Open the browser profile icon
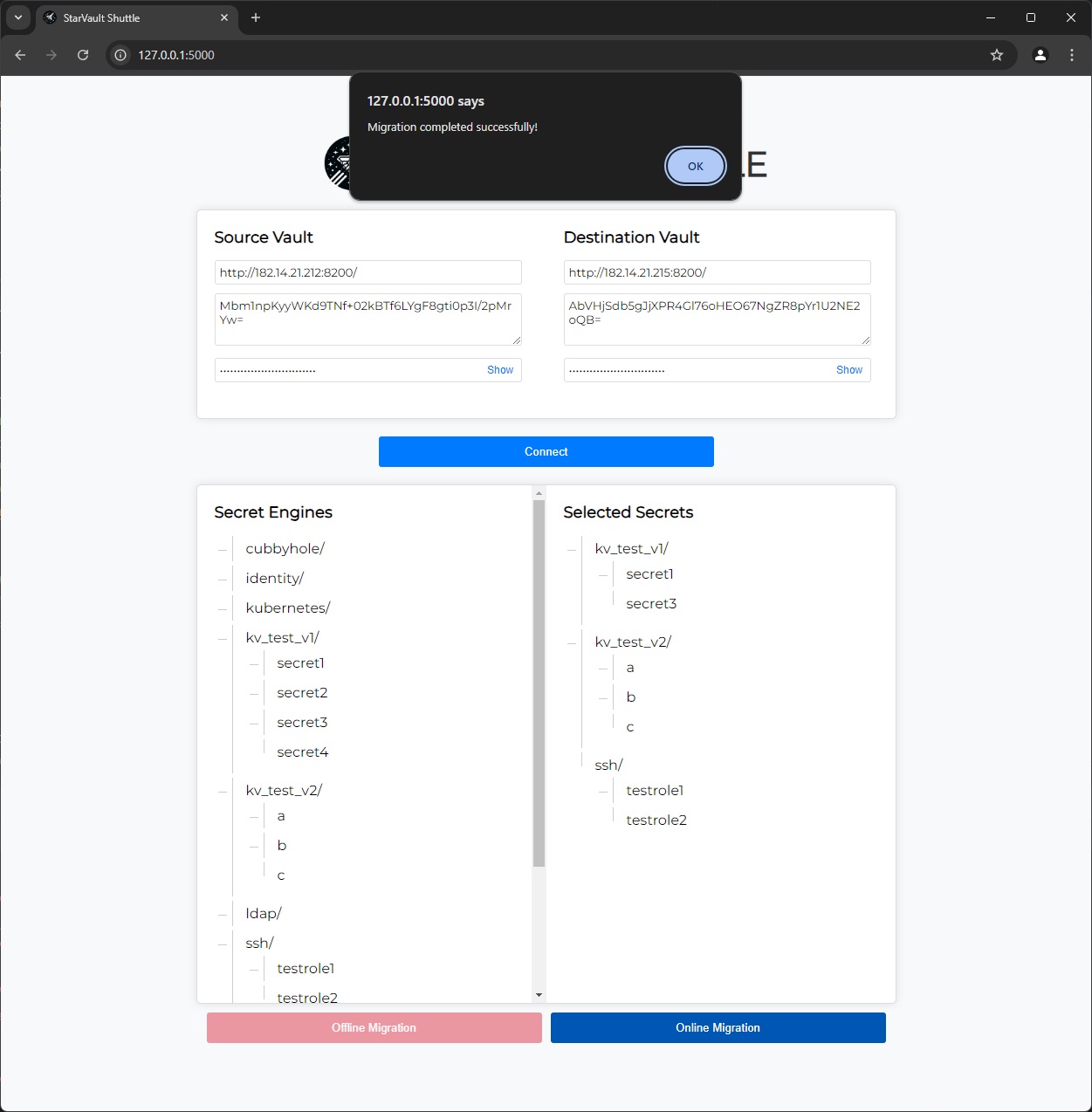This screenshot has height=1112, width=1092. (x=1040, y=55)
